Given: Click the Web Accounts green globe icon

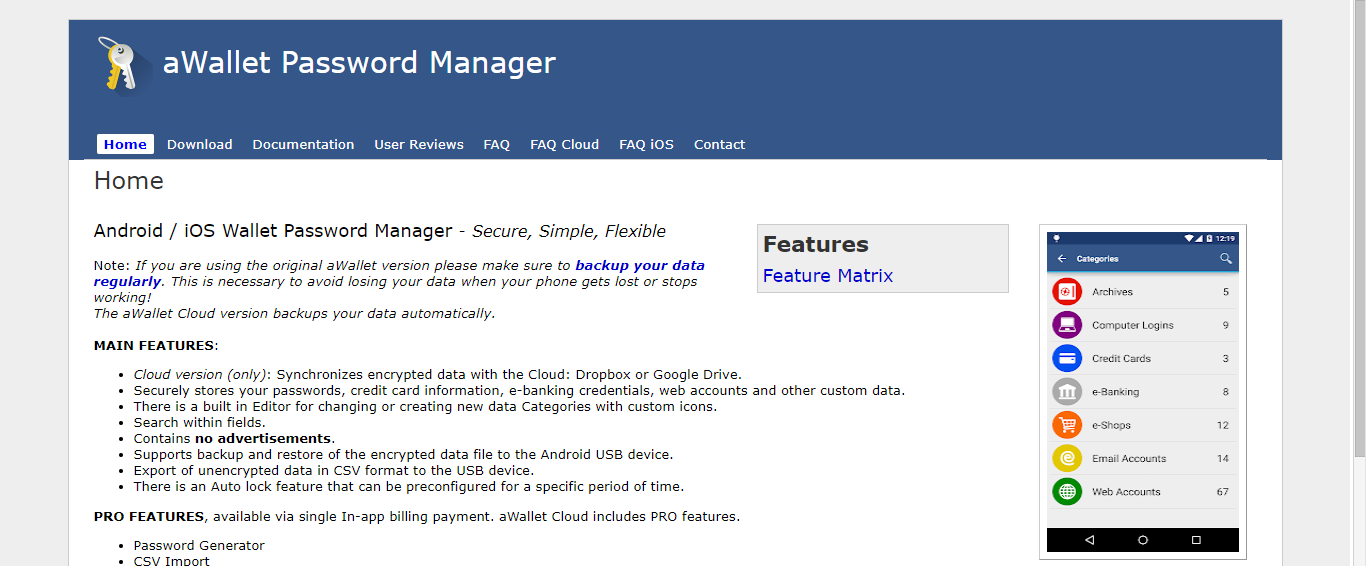Looking at the screenshot, I should pyautogui.click(x=1067, y=492).
